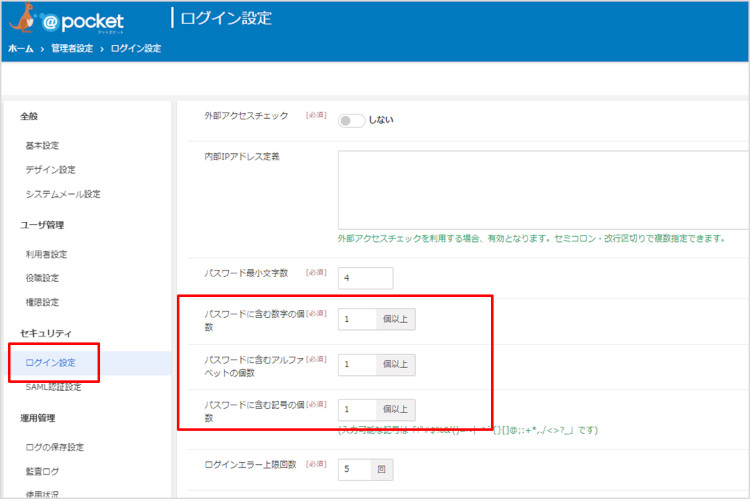This screenshot has height=499, width=750.
Task: Click the ユーザ管理 section heading
Action: (42, 225)
